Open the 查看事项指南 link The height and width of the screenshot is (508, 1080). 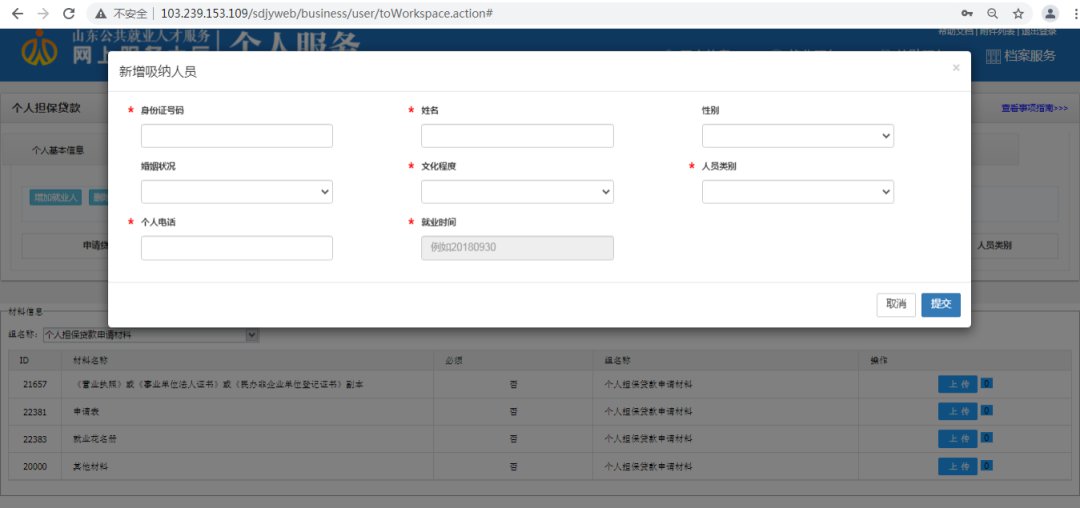click(x=1034, y=108)
